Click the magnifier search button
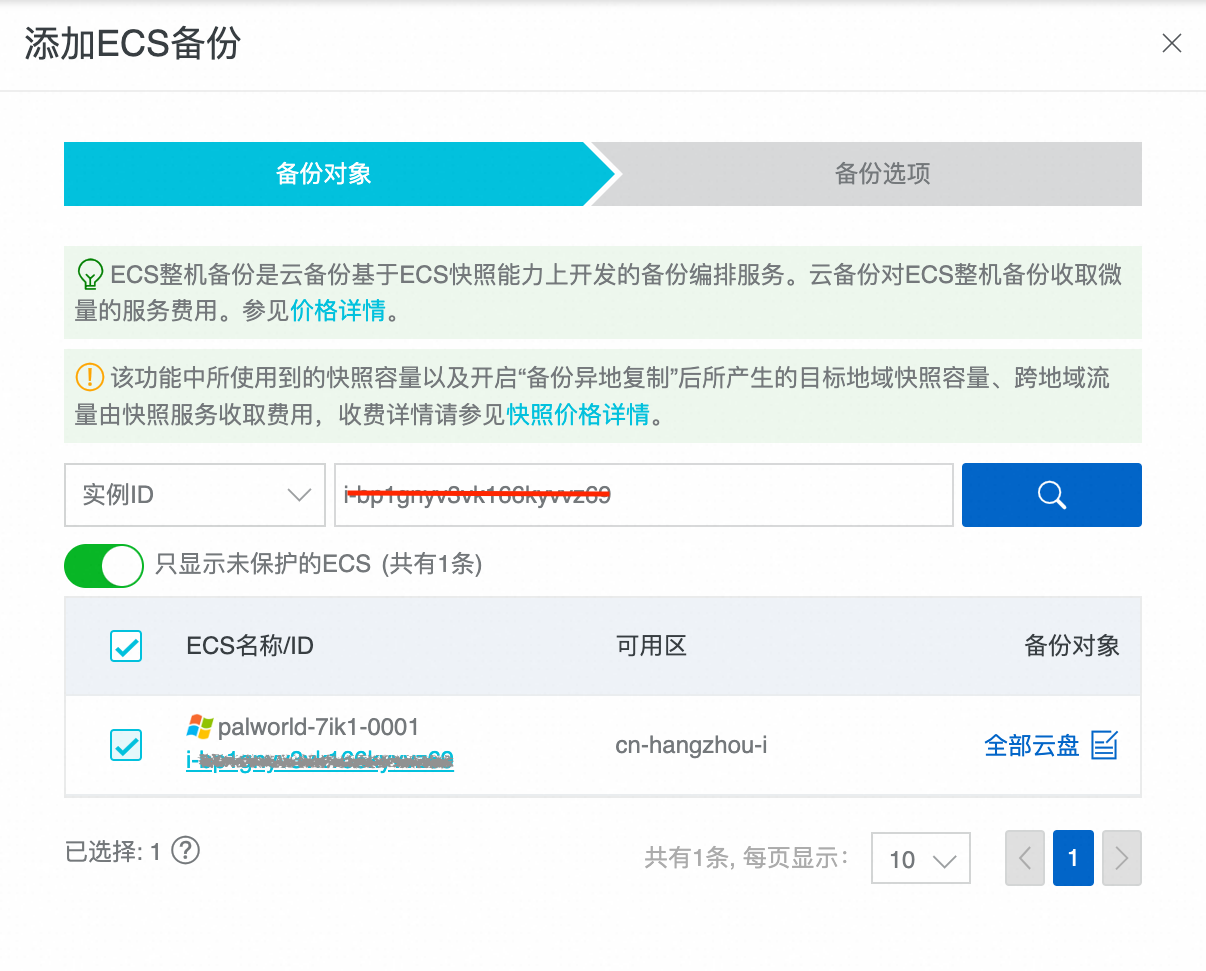 [1052, 495]
